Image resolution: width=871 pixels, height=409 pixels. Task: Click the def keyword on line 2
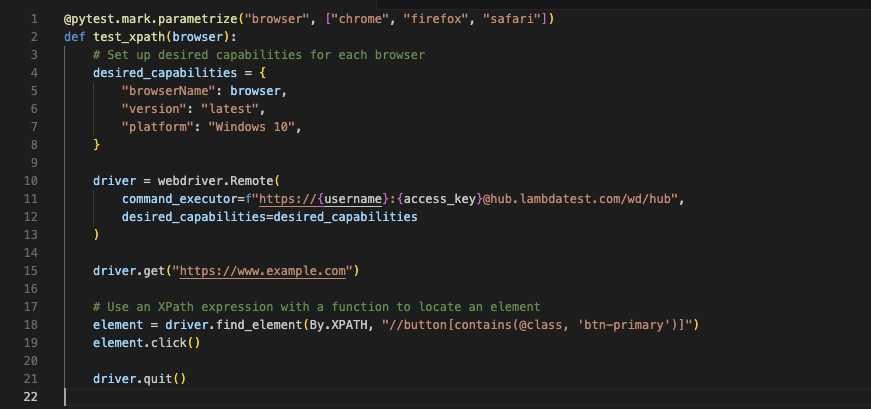(x=74, y=37)
